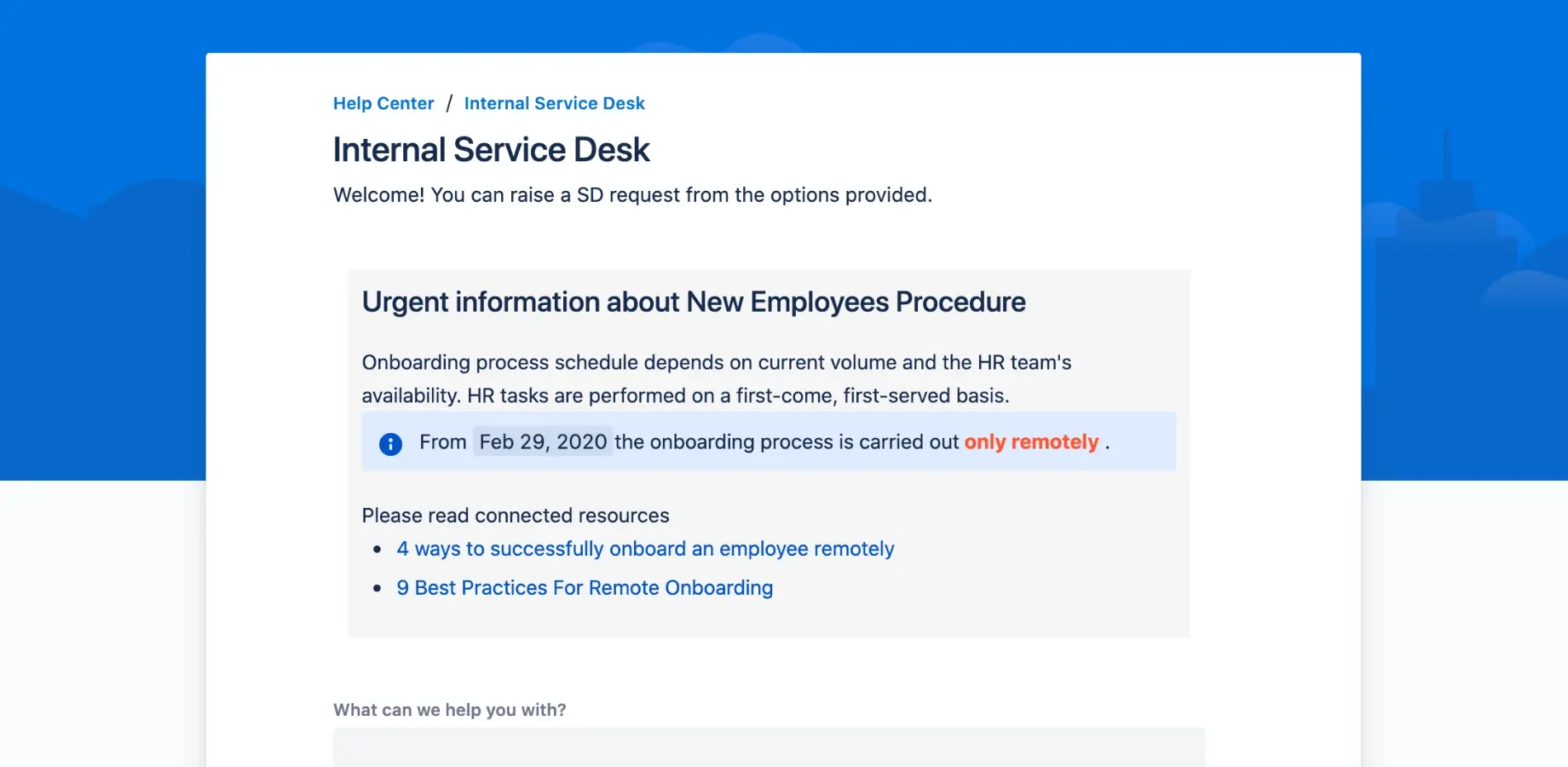1568x767 pixels.
Task: Open '9 Best Practices For Remote Onboarding'
Action: click(585, 588)
